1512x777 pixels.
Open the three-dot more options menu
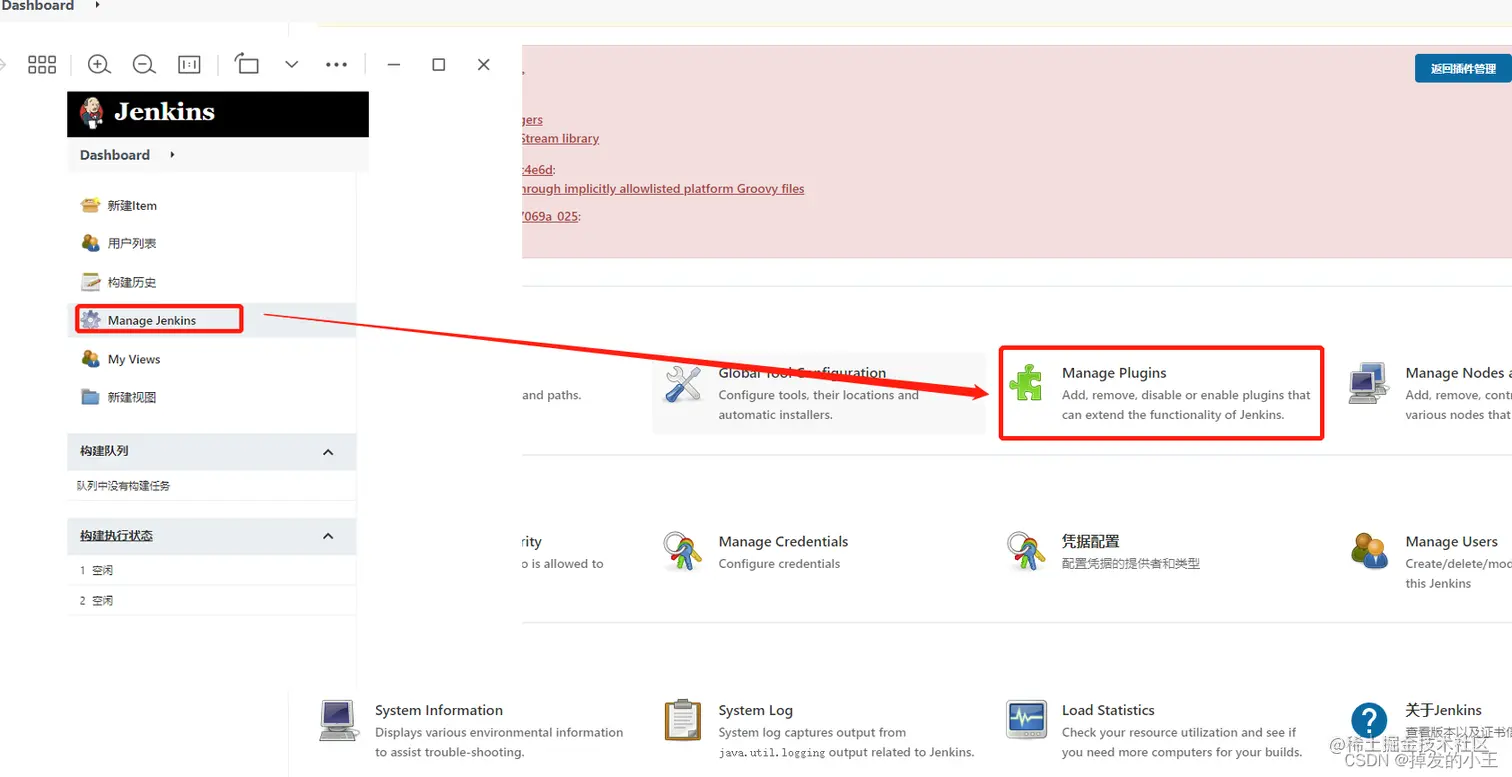336,64
